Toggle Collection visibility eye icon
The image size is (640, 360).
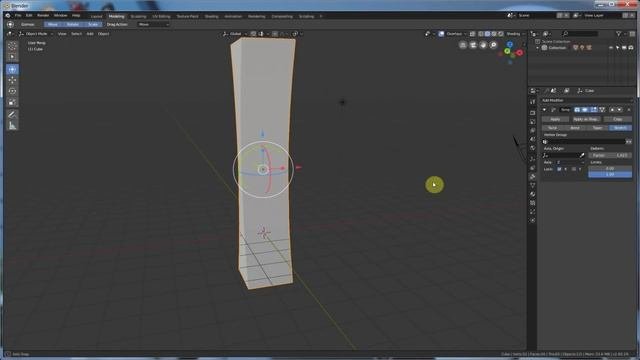pyautogui.click(x=611, y=48)
